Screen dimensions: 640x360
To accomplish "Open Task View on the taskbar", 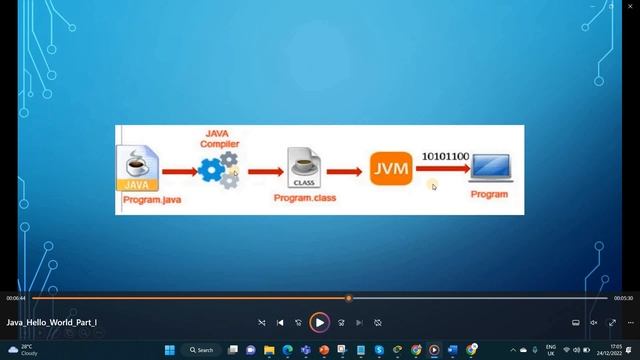I will tap(233, 350).
